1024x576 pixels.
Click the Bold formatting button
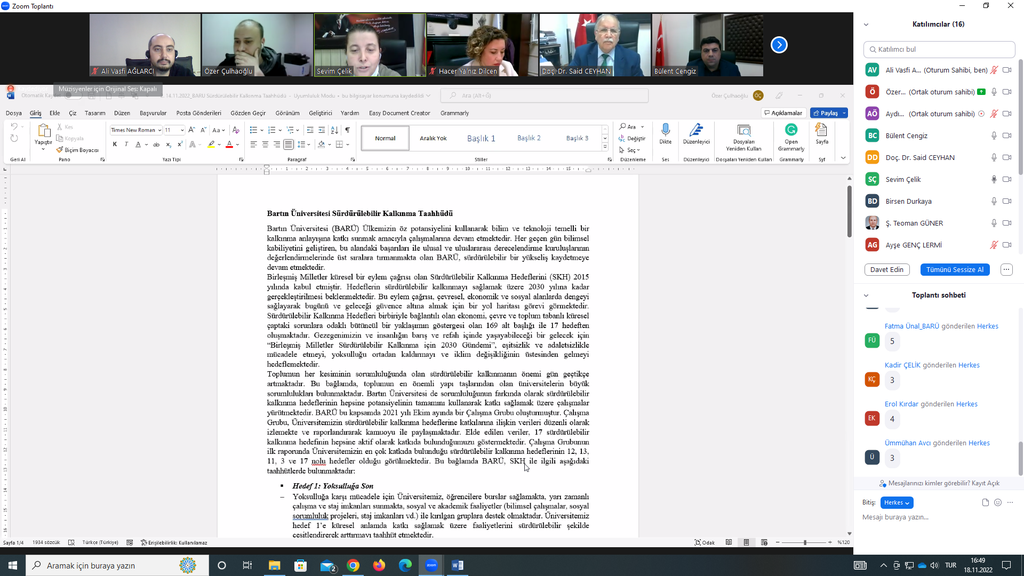(115, 144)
